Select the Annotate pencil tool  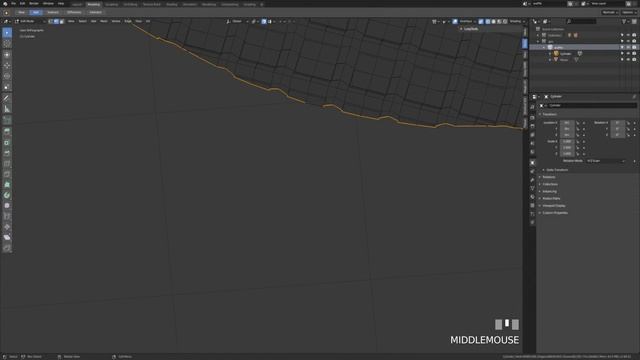pos(7,98)
